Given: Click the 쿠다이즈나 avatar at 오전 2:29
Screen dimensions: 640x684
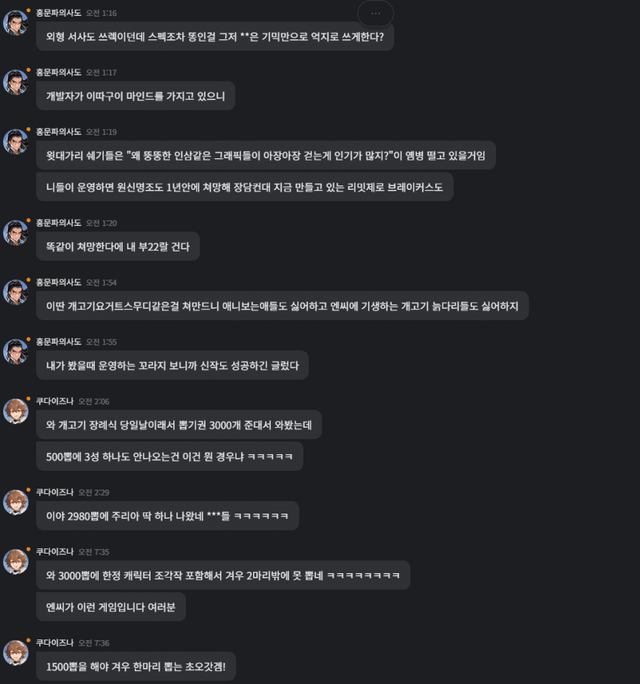Looking at the screenshot, I should point(15,502).
